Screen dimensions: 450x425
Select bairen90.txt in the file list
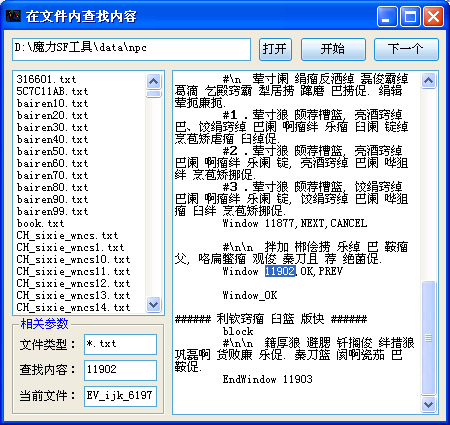point(52,199)
